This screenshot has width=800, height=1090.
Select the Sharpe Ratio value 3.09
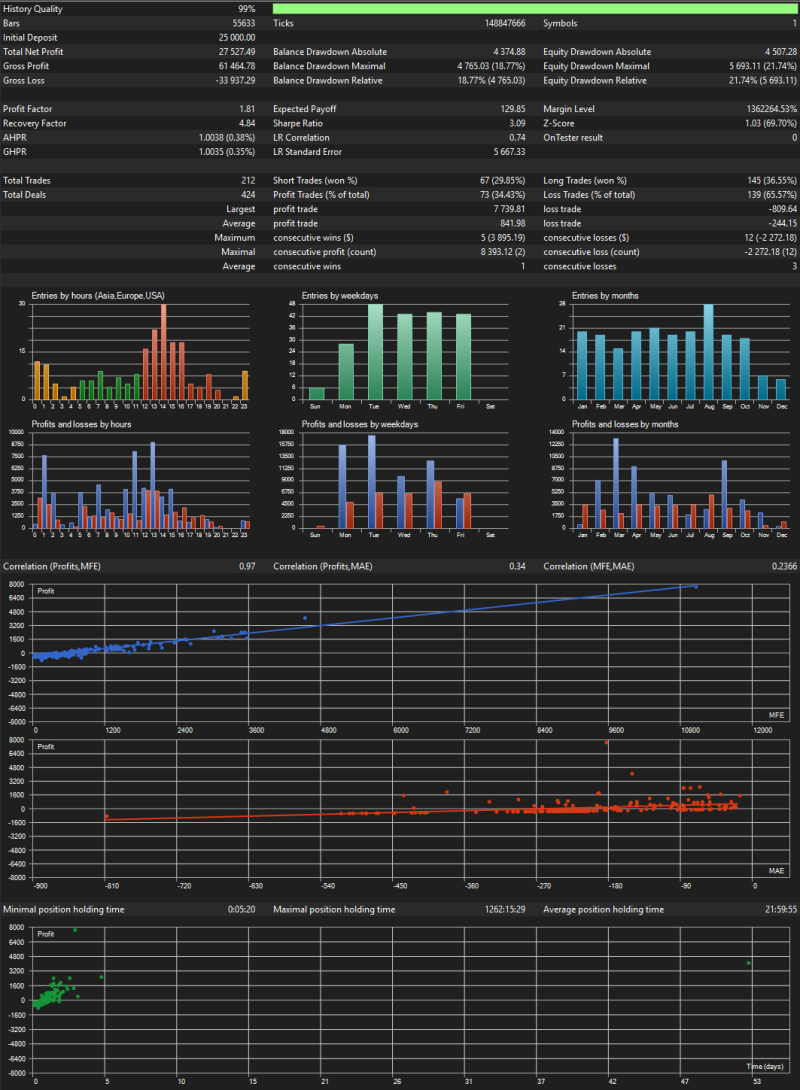click(517, 123)
